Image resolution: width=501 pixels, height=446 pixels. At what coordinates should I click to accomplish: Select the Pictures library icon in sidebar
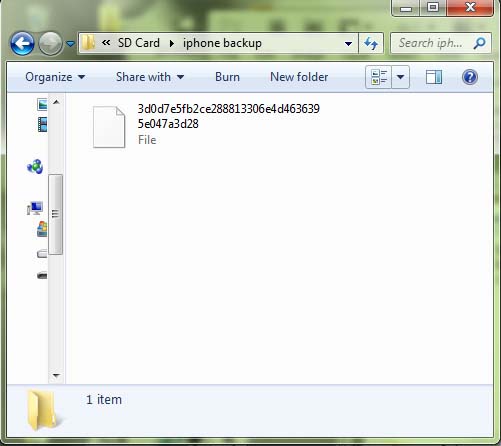(x=42, y=104)
